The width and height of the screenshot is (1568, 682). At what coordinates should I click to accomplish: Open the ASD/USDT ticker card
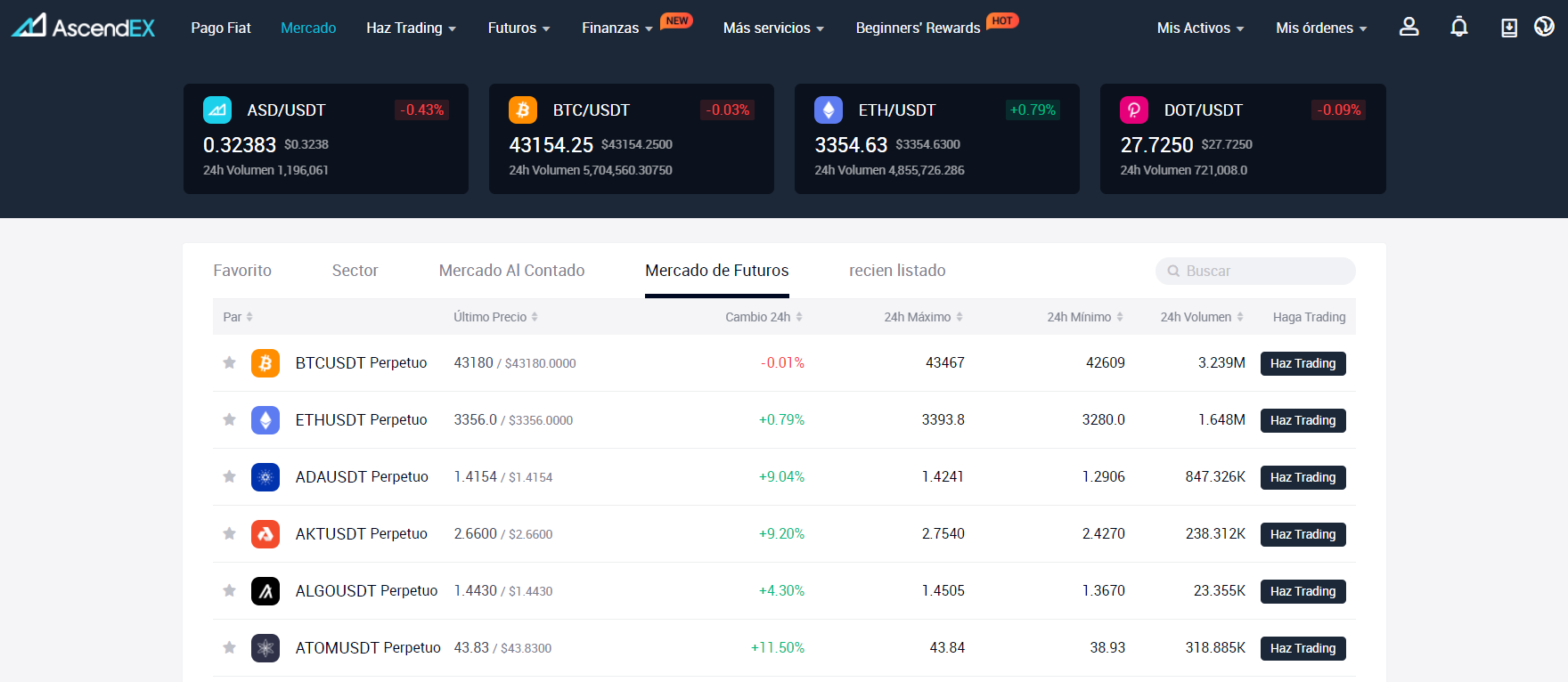point(326,139)
